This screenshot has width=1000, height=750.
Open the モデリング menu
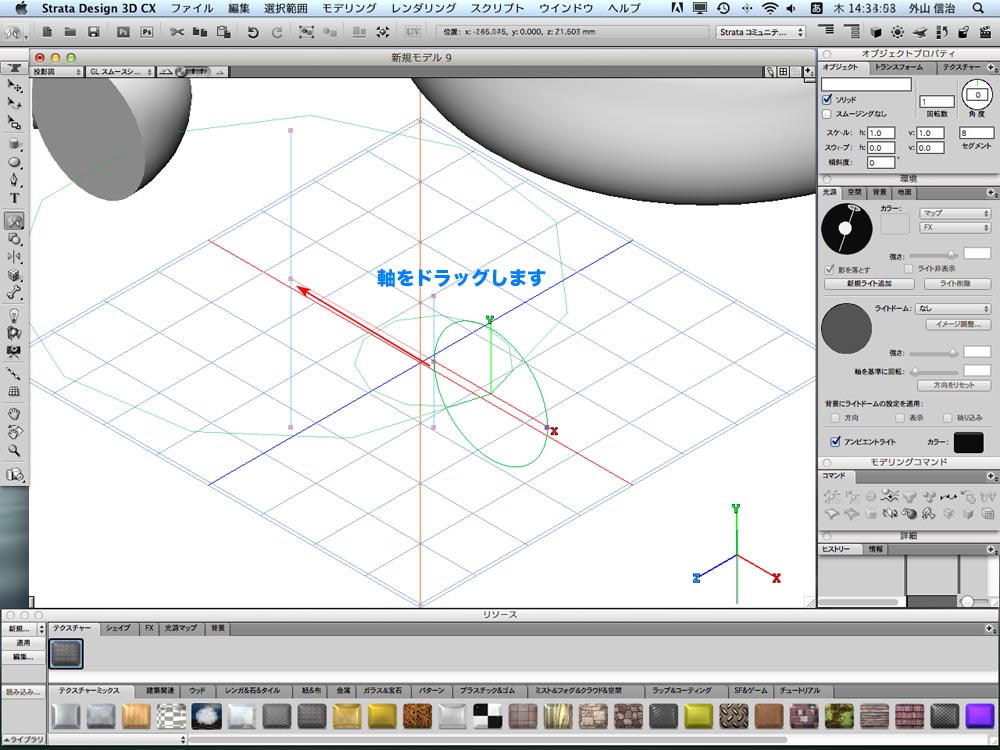click(x=349, y=8)
